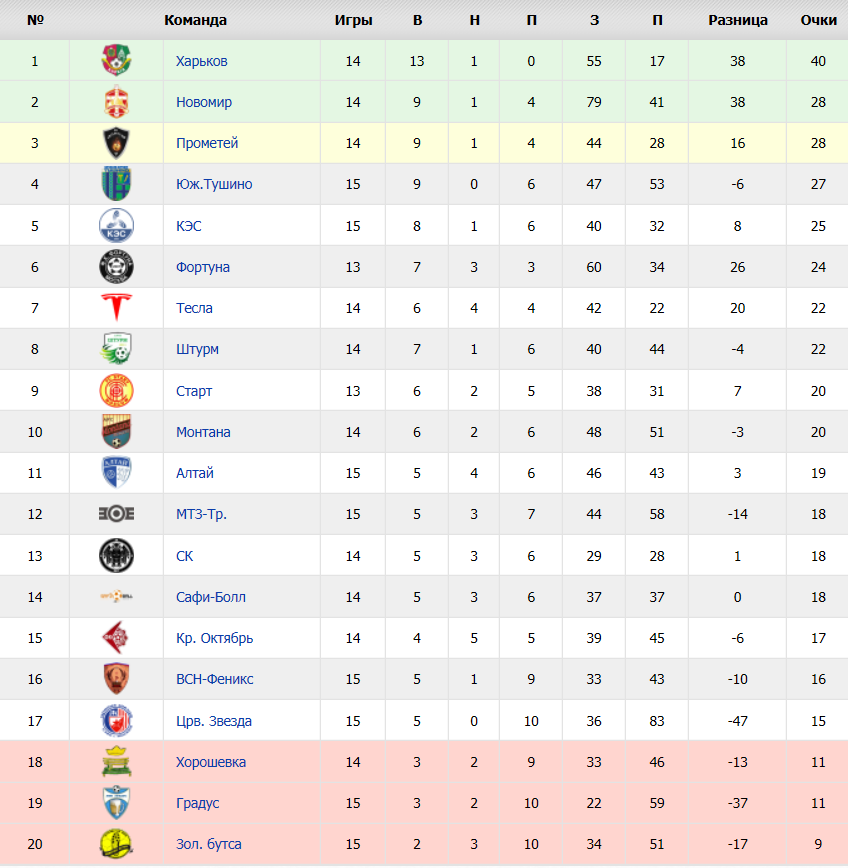
Task: Open the Юж.Тушино team link
Action: [x=214, y=184]
